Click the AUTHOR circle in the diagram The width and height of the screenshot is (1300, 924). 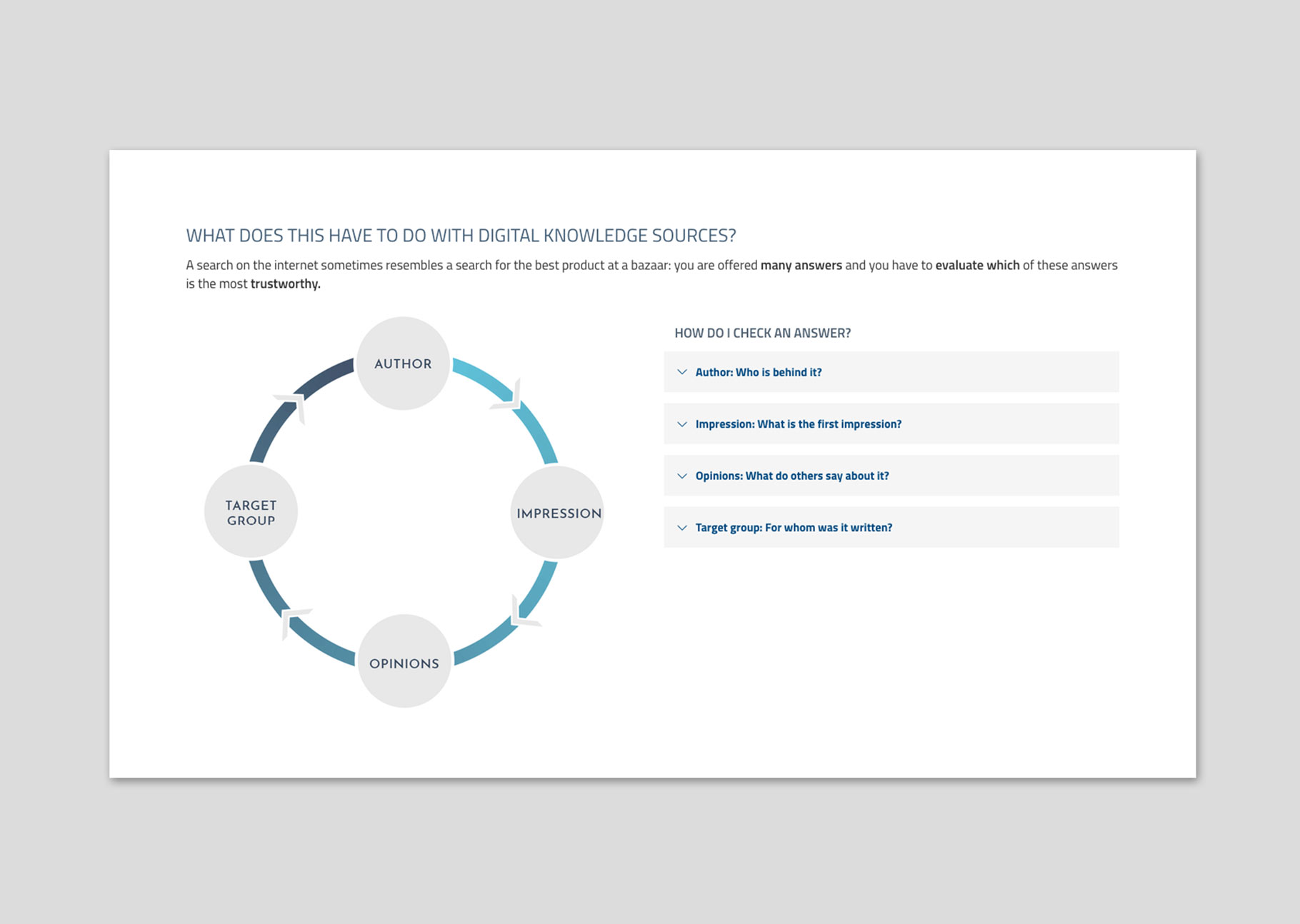403,363
